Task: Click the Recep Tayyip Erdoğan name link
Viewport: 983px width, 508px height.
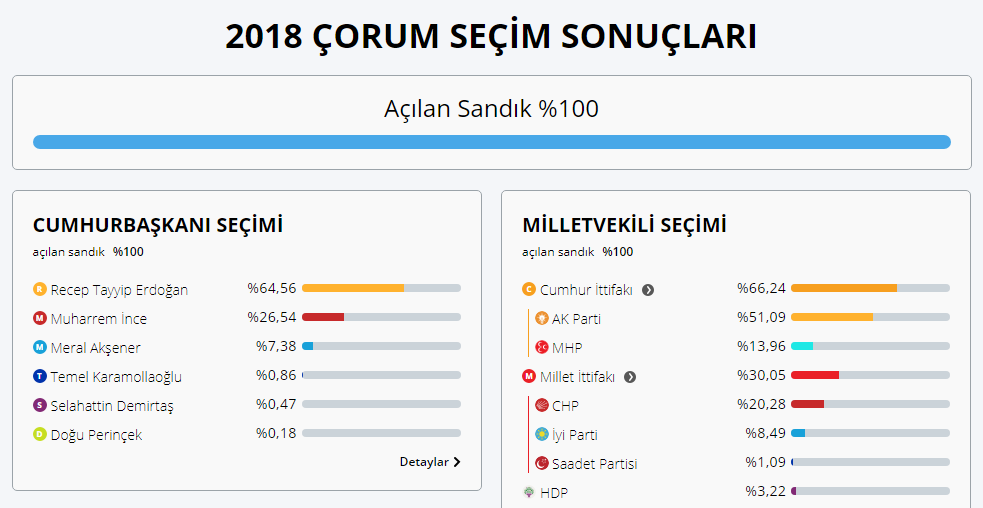Action: (119, 290)
